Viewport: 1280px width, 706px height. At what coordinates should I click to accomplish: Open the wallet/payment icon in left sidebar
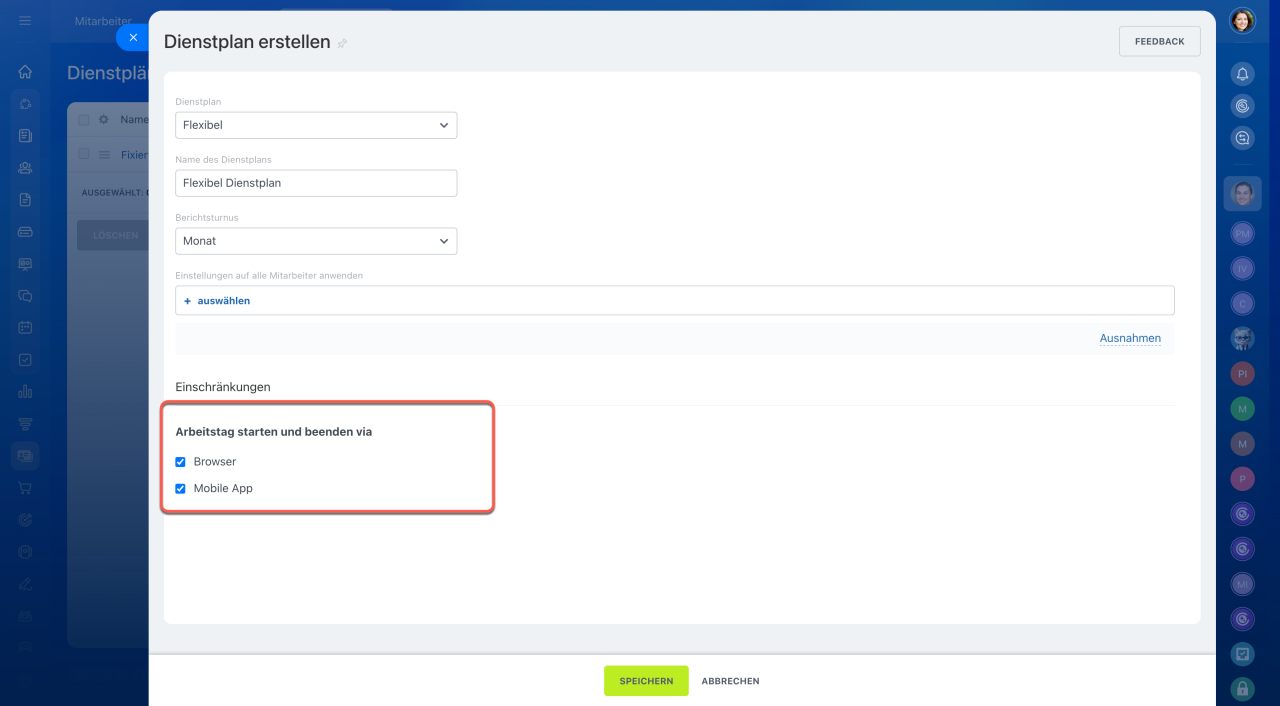point(25,232)
